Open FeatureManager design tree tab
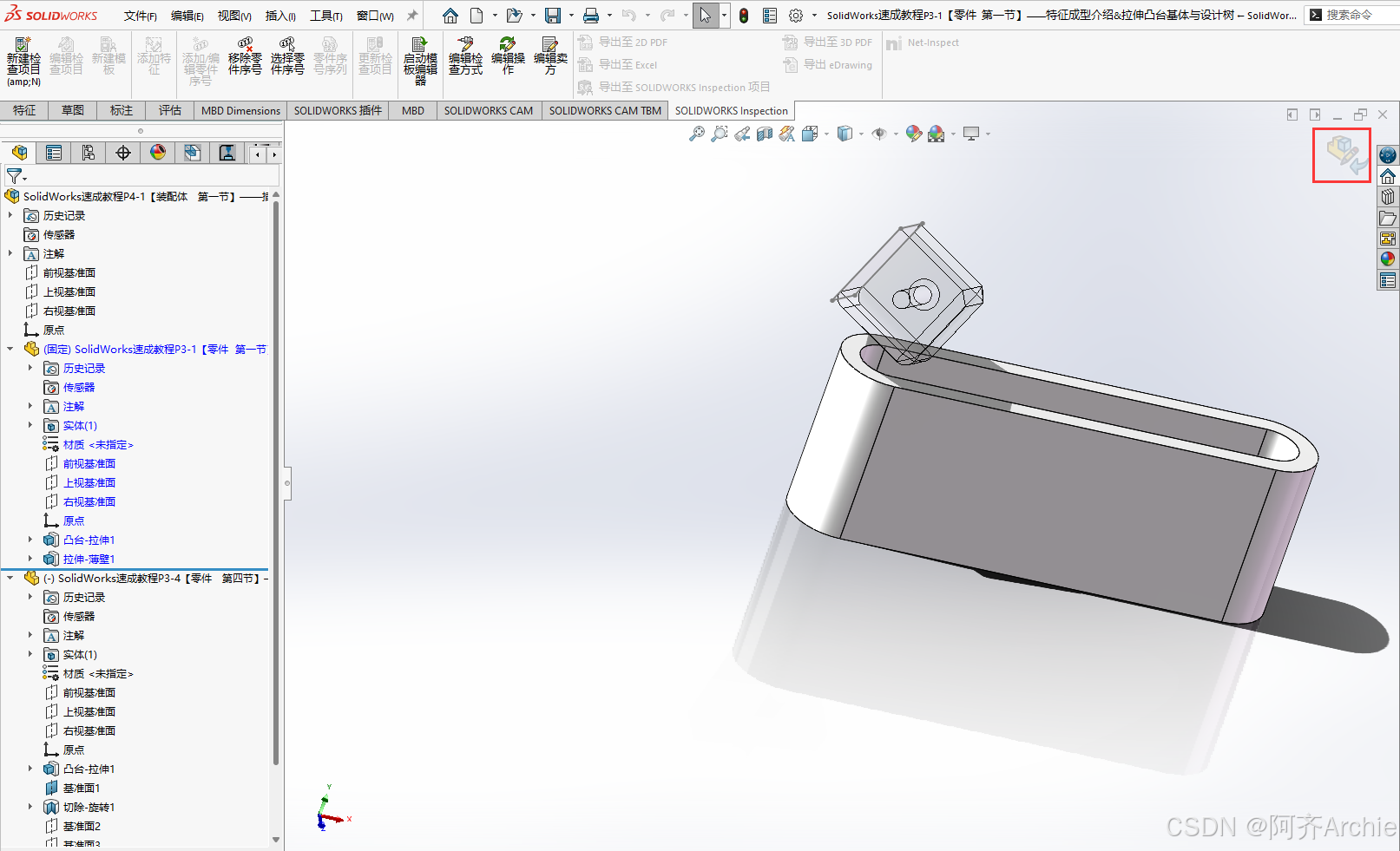The height and width of the screenshot is (851, 1400). point(19,153)
